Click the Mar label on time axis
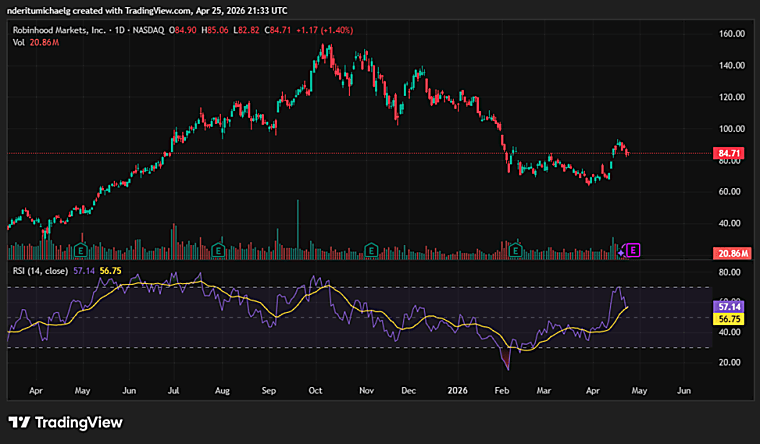 click(x=544, y=391)
